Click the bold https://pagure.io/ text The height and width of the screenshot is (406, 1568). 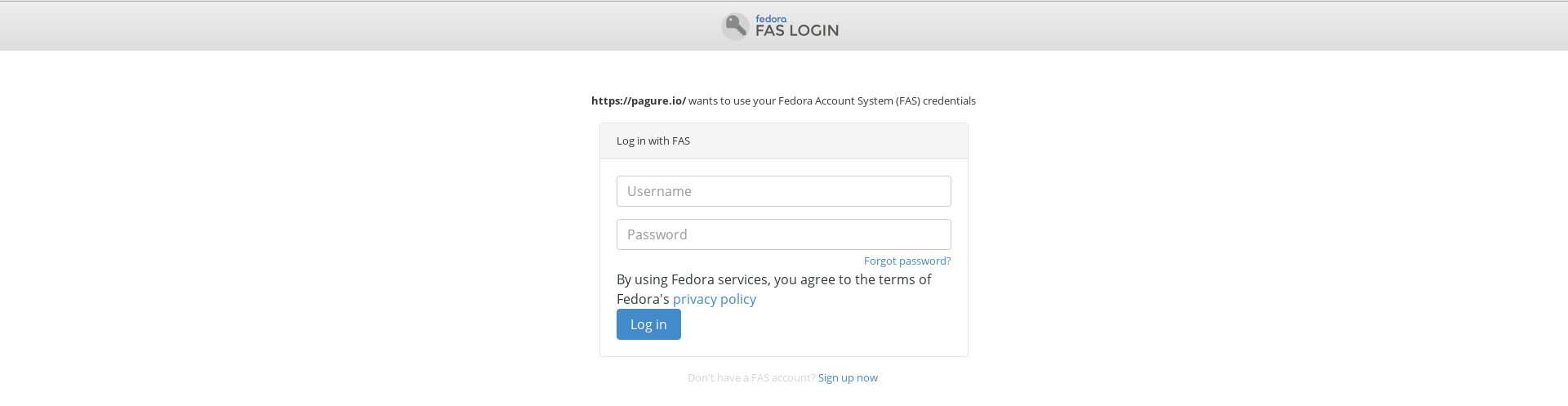coord(638,100)
